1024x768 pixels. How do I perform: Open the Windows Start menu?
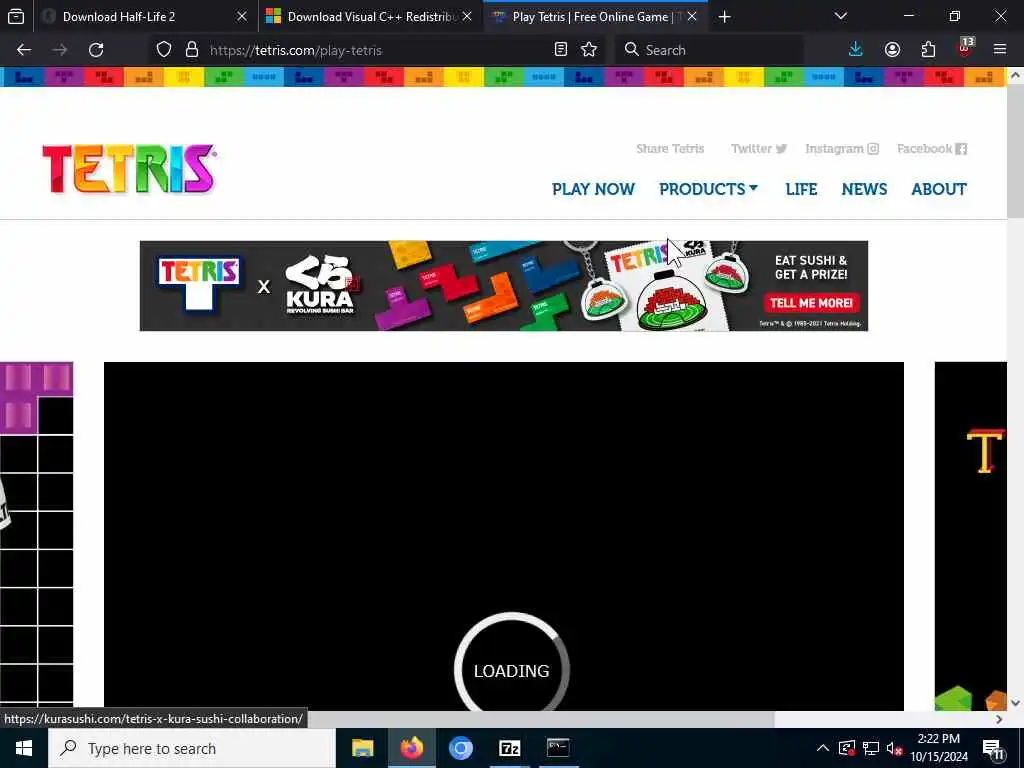tap(24, 748)
